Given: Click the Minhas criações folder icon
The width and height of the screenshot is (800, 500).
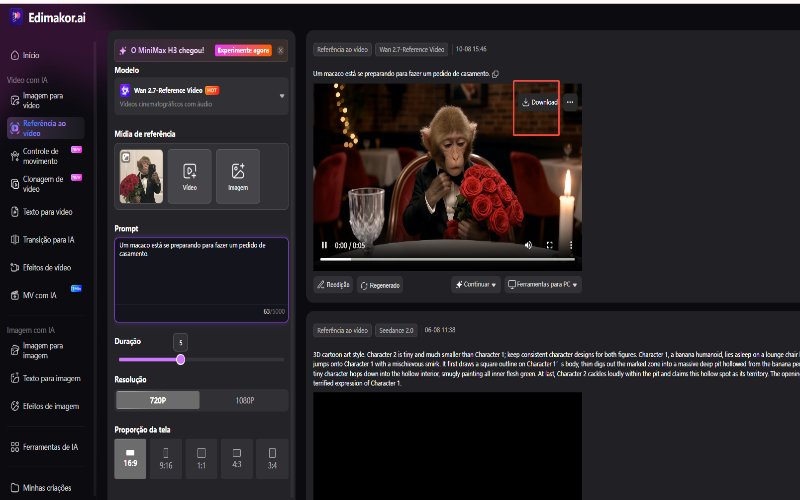Looking at the screenshot, I should 15,488.
